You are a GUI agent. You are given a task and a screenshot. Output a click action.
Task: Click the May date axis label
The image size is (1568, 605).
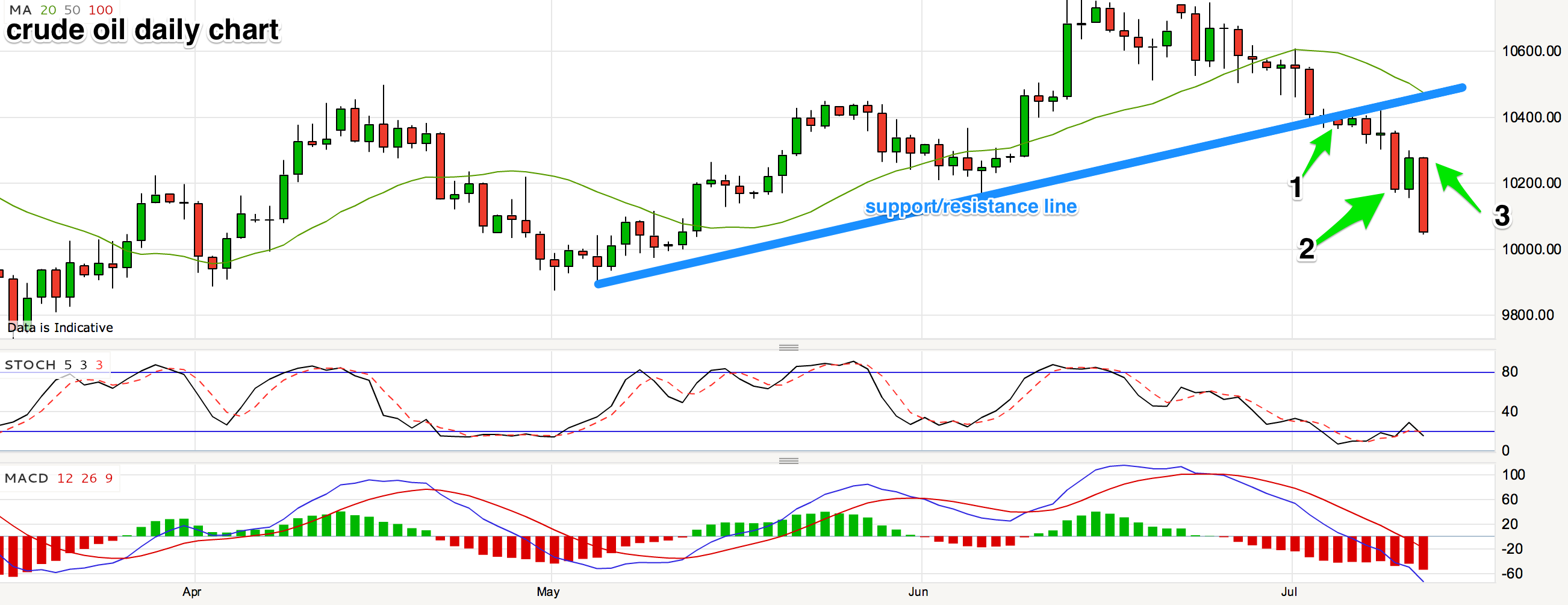pyautogui.click(x=548, y=592)
